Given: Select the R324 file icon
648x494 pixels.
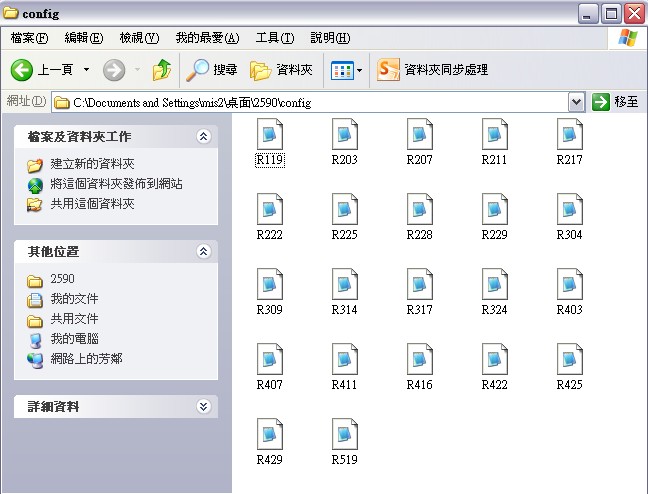Looking at the screenshot, I should click(x=495, y=284).
